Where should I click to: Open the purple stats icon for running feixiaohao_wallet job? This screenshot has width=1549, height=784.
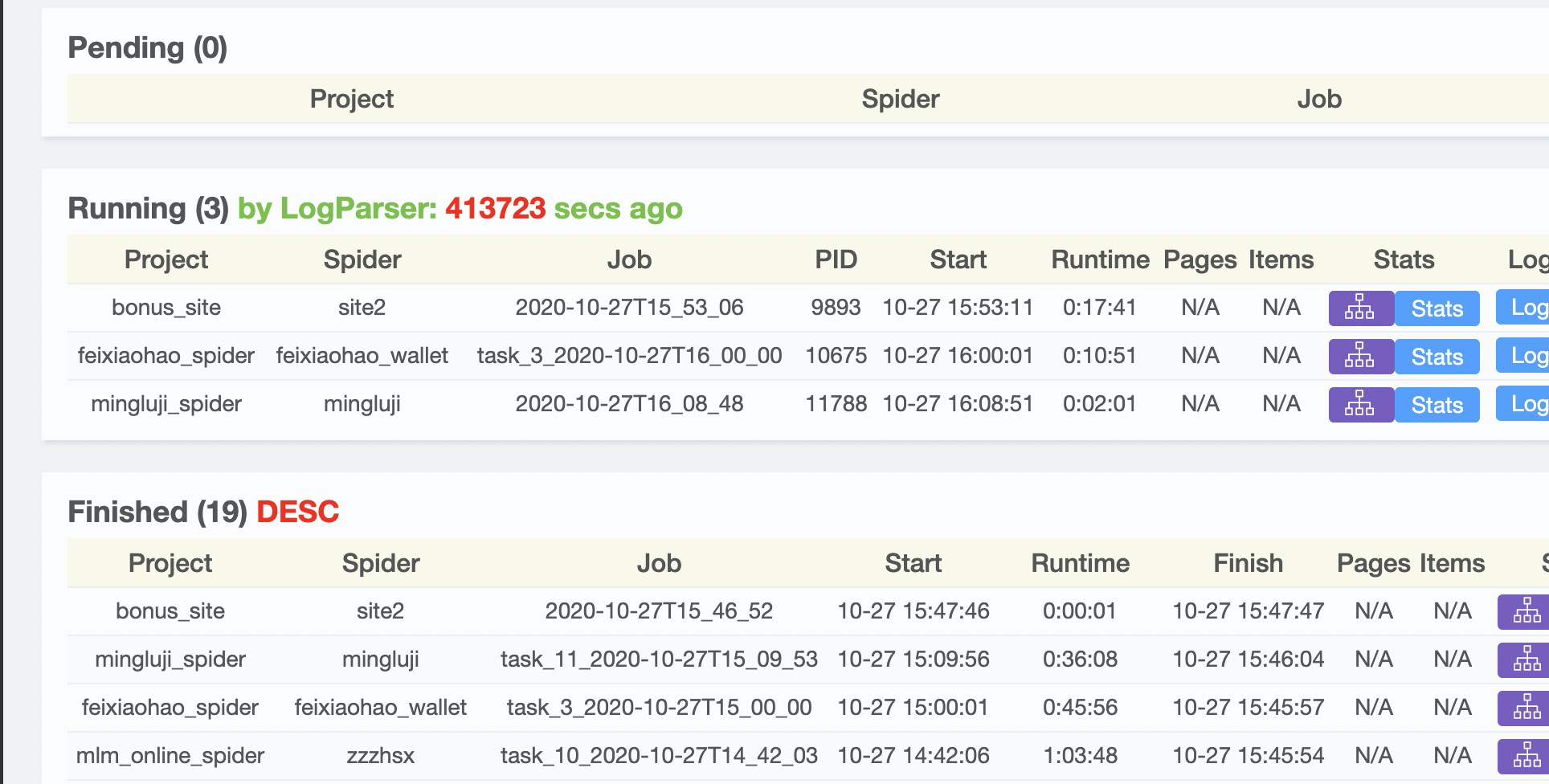pyautogui.click(x=1361, y=357)
